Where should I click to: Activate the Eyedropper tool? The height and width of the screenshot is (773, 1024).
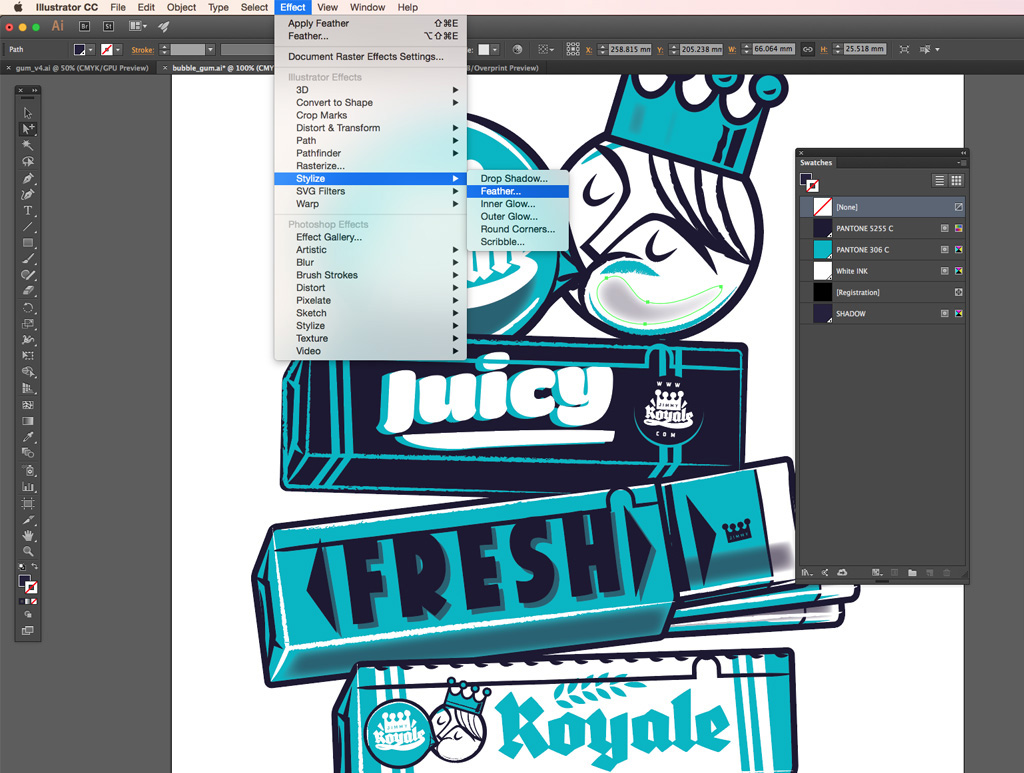coord(28,437)
